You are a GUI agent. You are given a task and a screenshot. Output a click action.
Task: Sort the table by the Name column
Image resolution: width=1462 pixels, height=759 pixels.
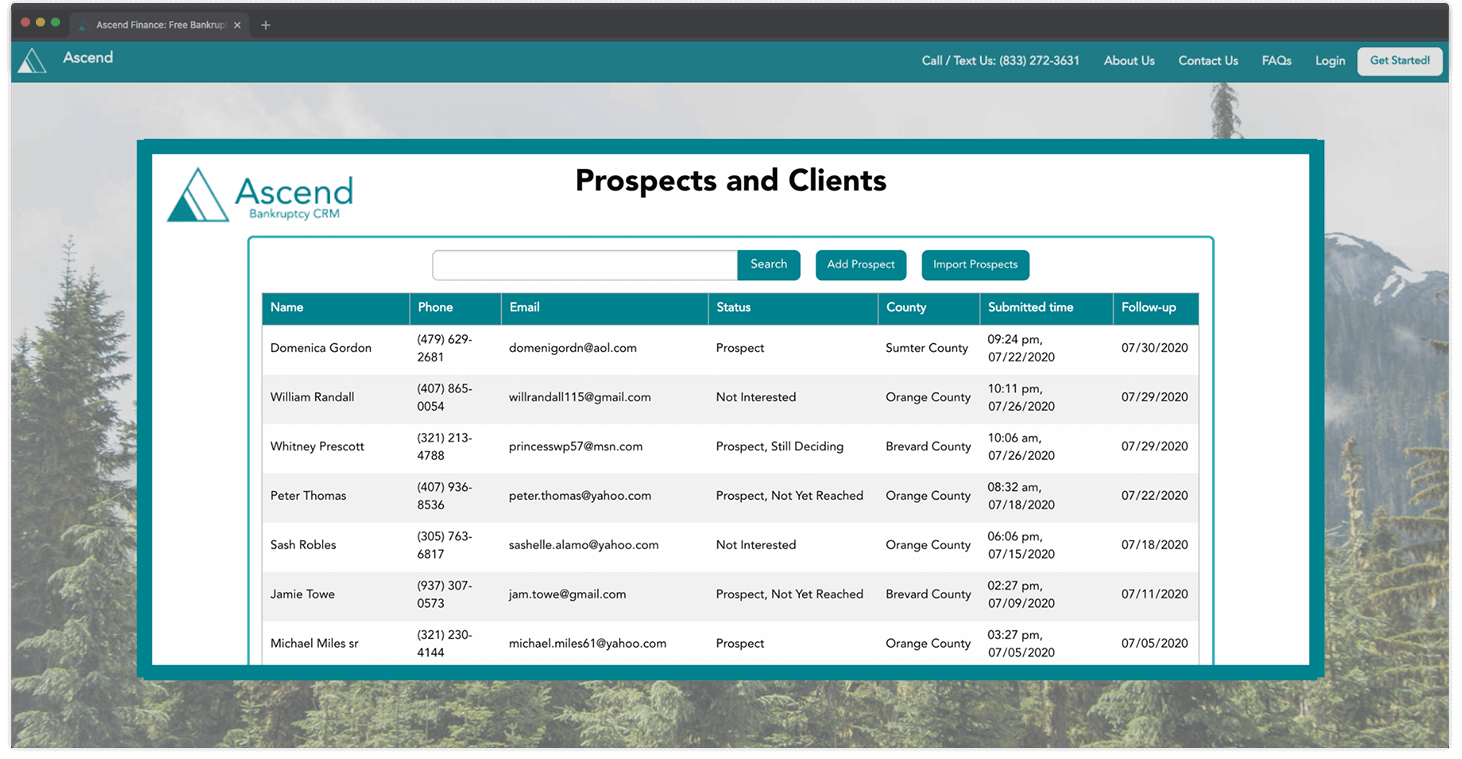[x=287, y=307]
